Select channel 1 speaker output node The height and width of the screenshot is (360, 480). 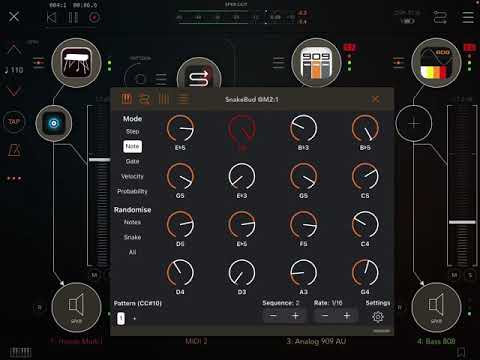point(76,307)
